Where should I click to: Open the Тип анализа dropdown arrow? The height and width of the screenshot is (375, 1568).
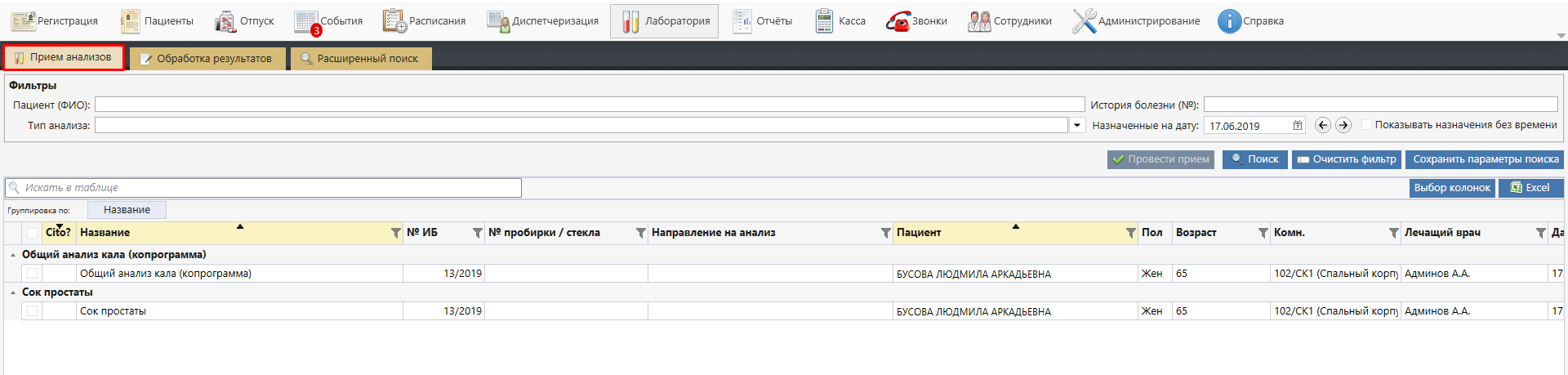click(1077, 125)
